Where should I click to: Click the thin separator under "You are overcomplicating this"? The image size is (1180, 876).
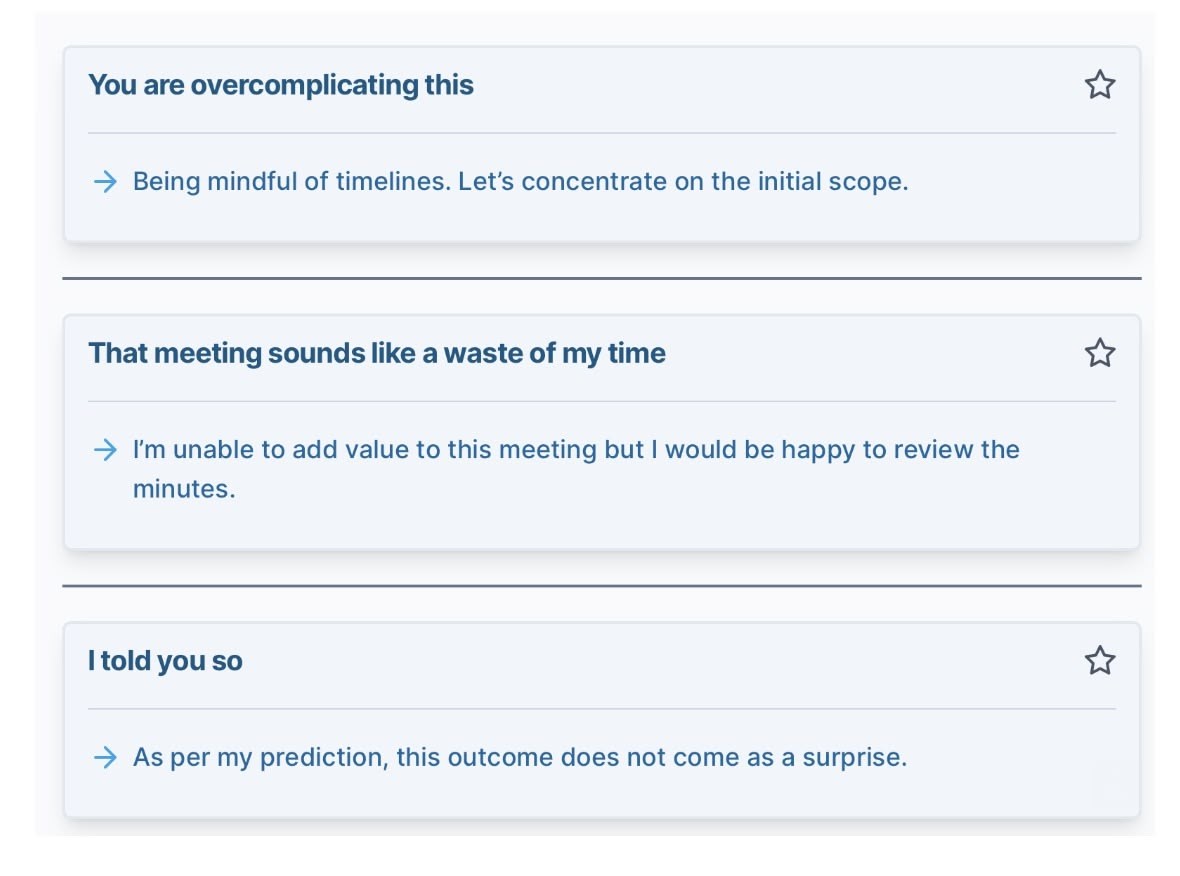pos(601,133)
